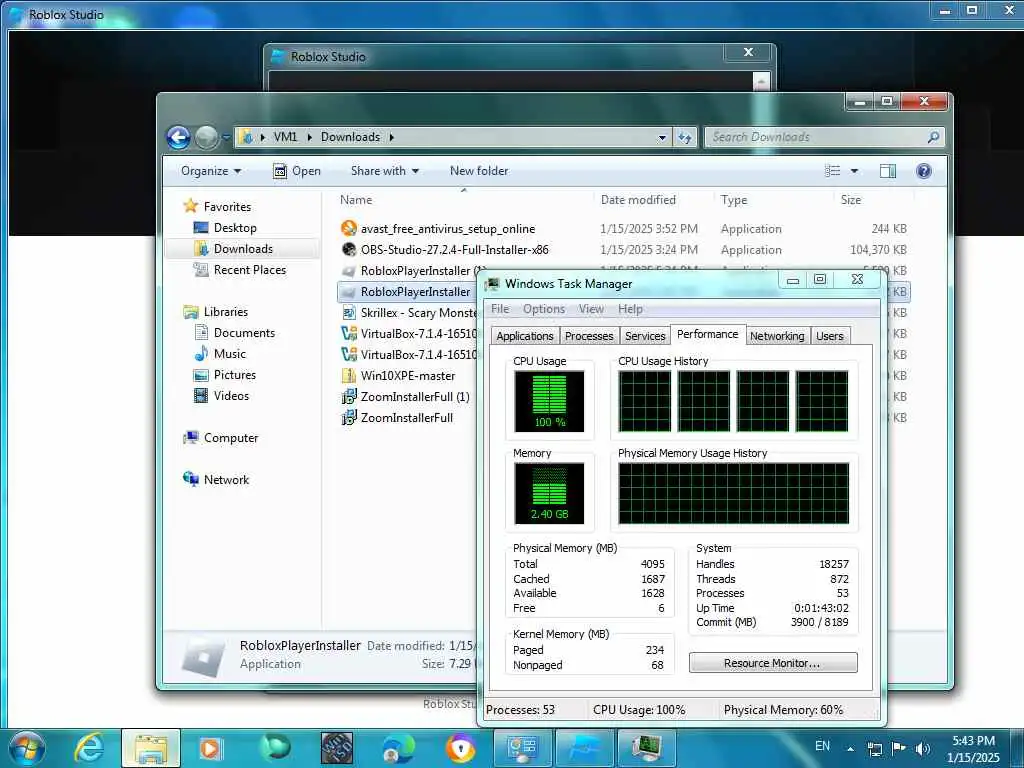
Task: Select the avast_free_antivirus_setup_online file icon
Action: point(349,229)
